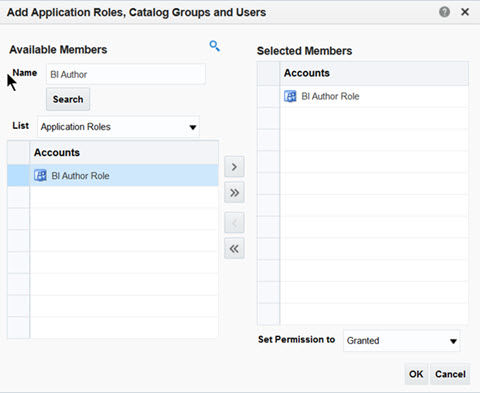Focus the Name input field
Screen dimensions: 480x393
(x=126, y=74)
